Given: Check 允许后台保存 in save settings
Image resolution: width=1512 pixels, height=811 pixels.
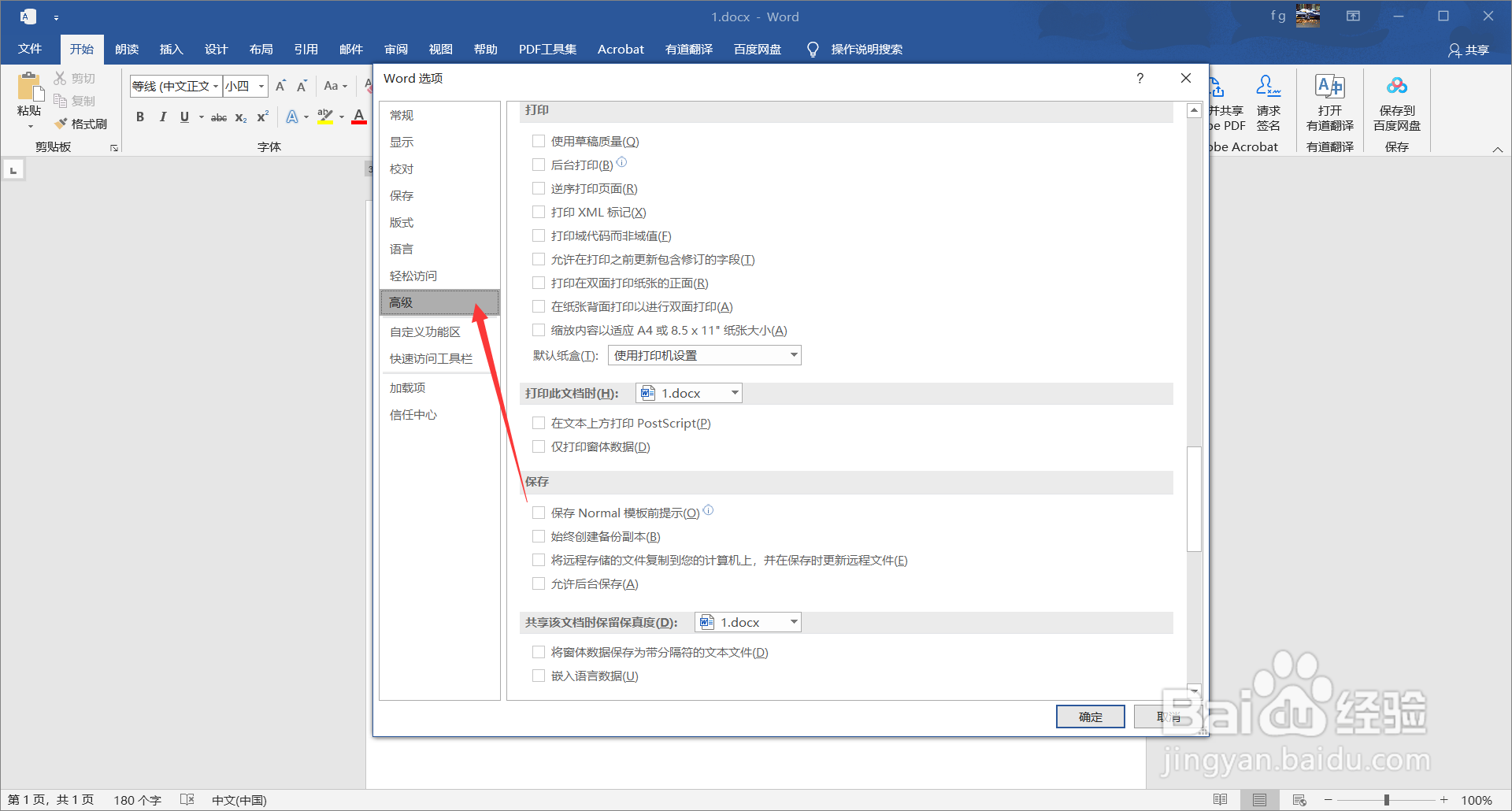Looking at the screenshot, I should click(x=539, y=583).
